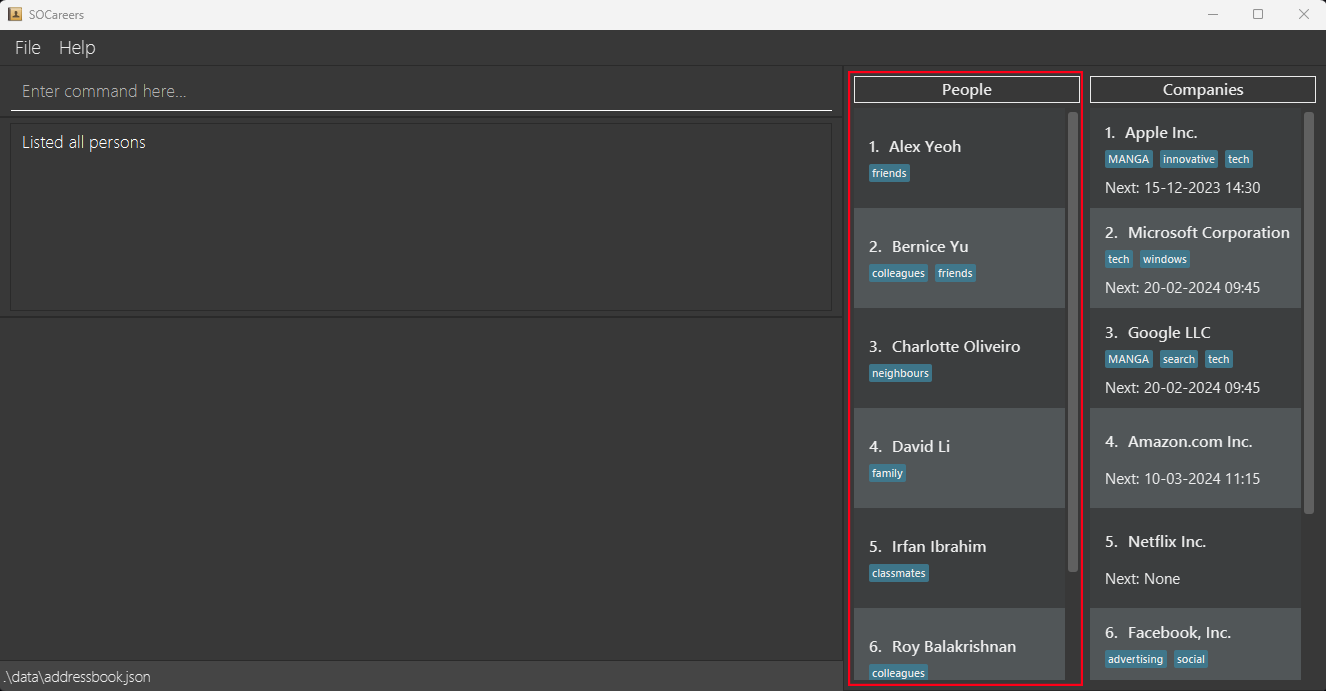
Task: Select the Companies panel header
Action: [1202, 90]
